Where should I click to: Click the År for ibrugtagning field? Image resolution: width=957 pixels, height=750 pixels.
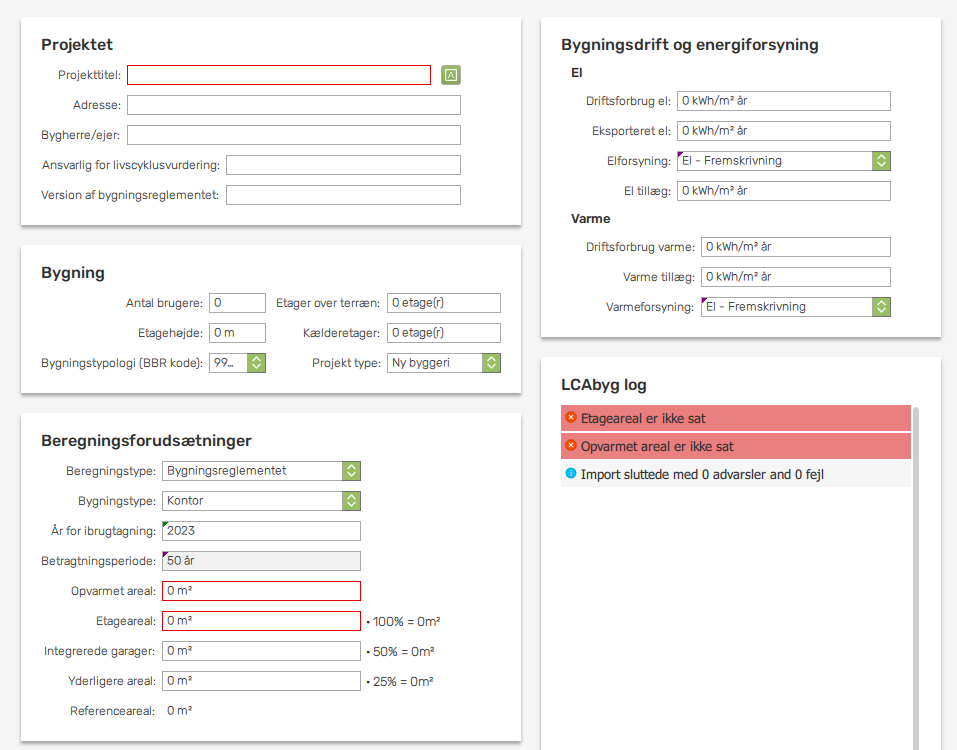pos(261,531)
